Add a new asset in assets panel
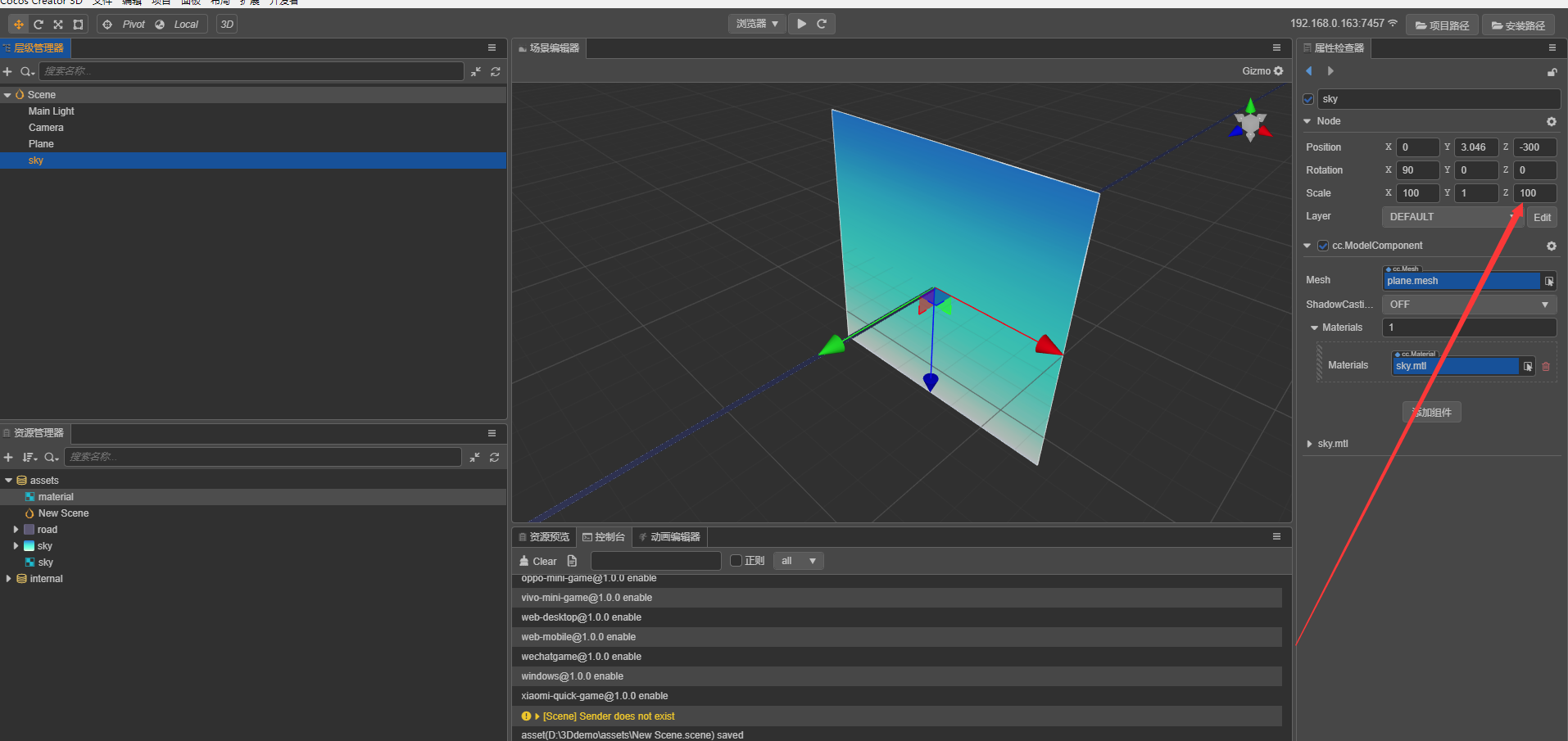The height and width of the screenshot is (741, 1568). coord(8,457)
